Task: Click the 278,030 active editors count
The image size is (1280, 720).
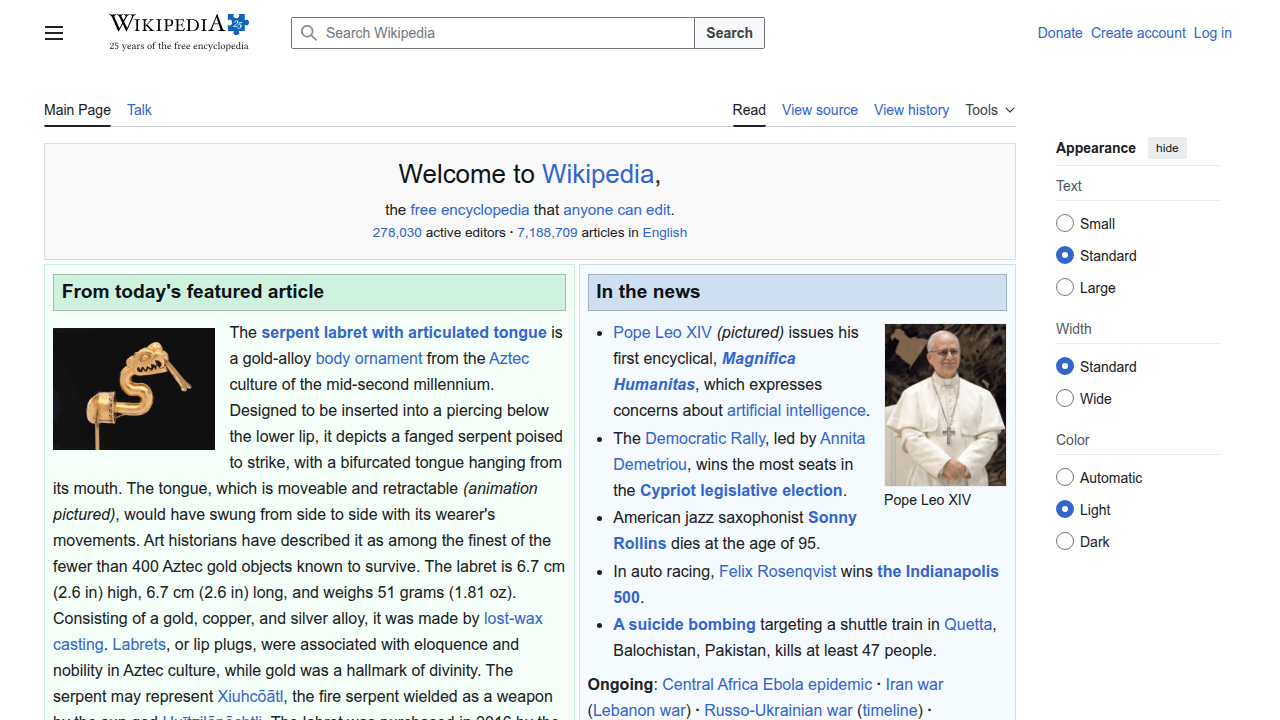Action: tap(397, 232)
